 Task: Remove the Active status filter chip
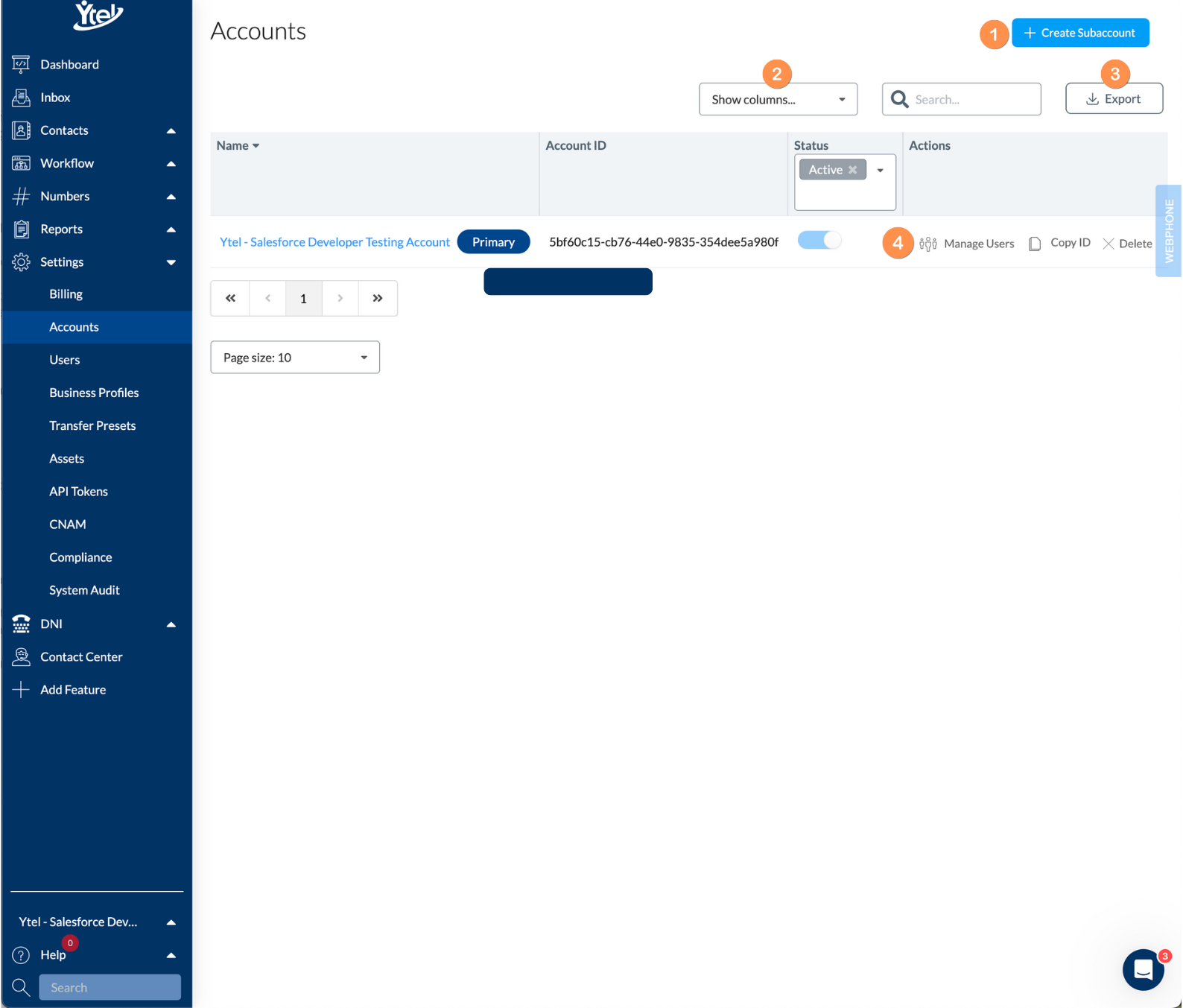coord(852,170)
